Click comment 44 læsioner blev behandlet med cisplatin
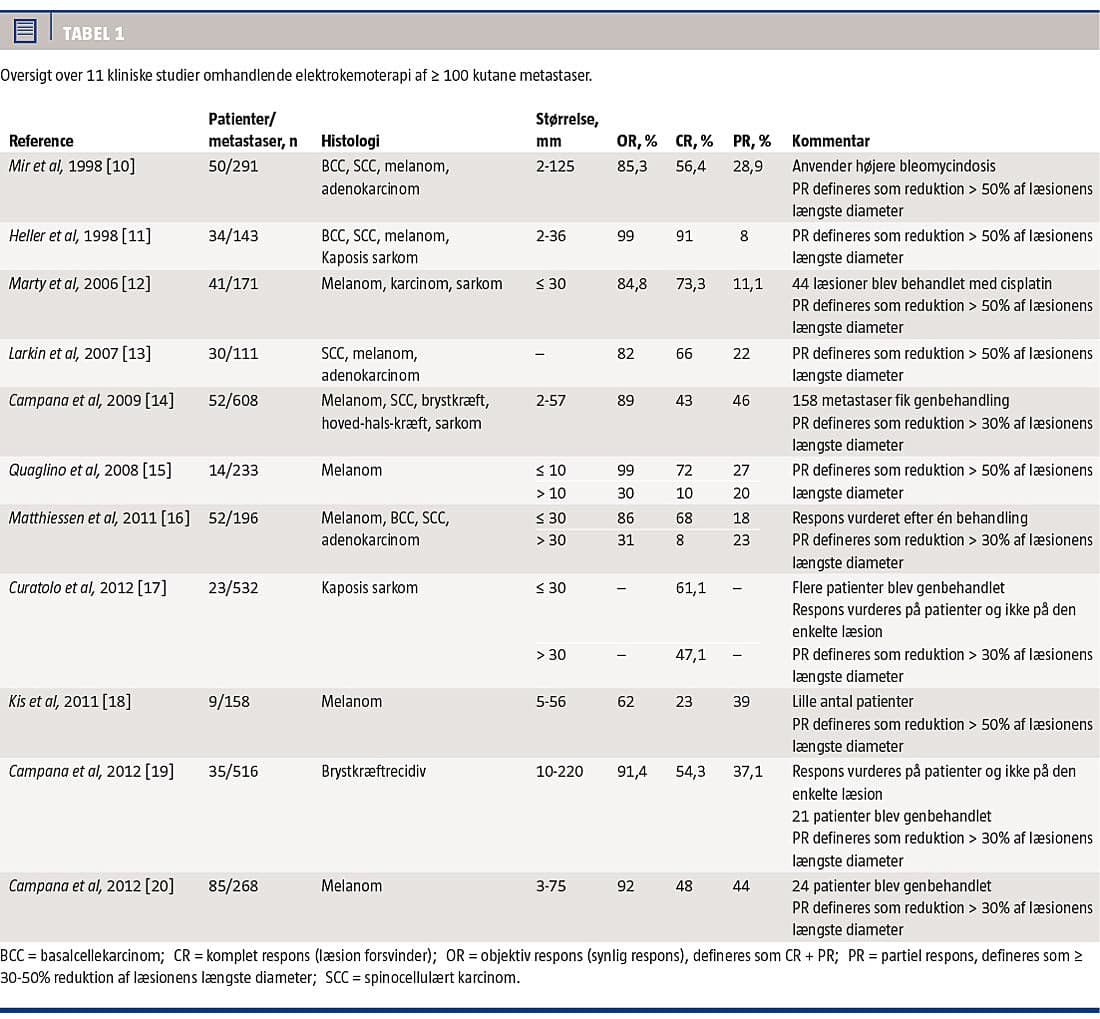1100x1019 pixels. (922, 284)
